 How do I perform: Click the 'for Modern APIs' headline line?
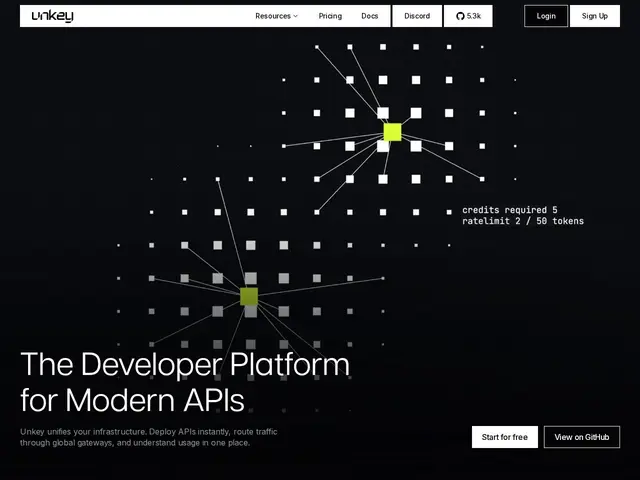coord(132,400)
